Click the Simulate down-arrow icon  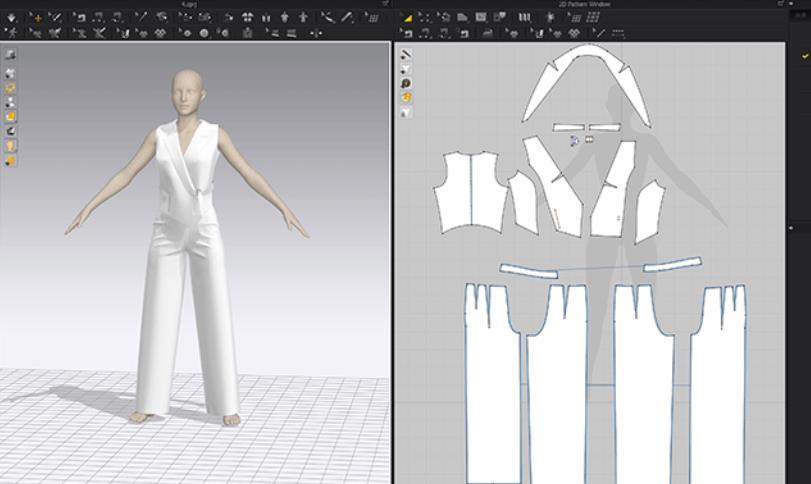(x=11, y=17)
